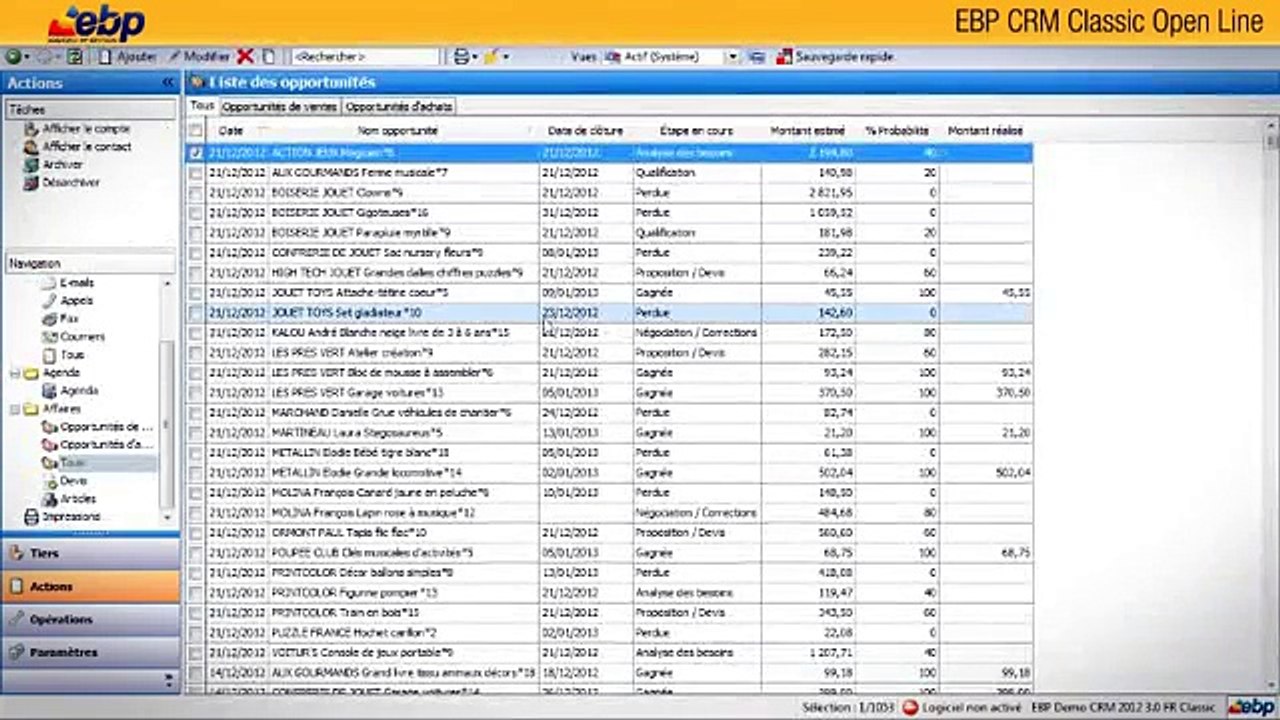1280x720 pixels.
Task: Open Appels in the navigation tree
Action: pos(76,301)
